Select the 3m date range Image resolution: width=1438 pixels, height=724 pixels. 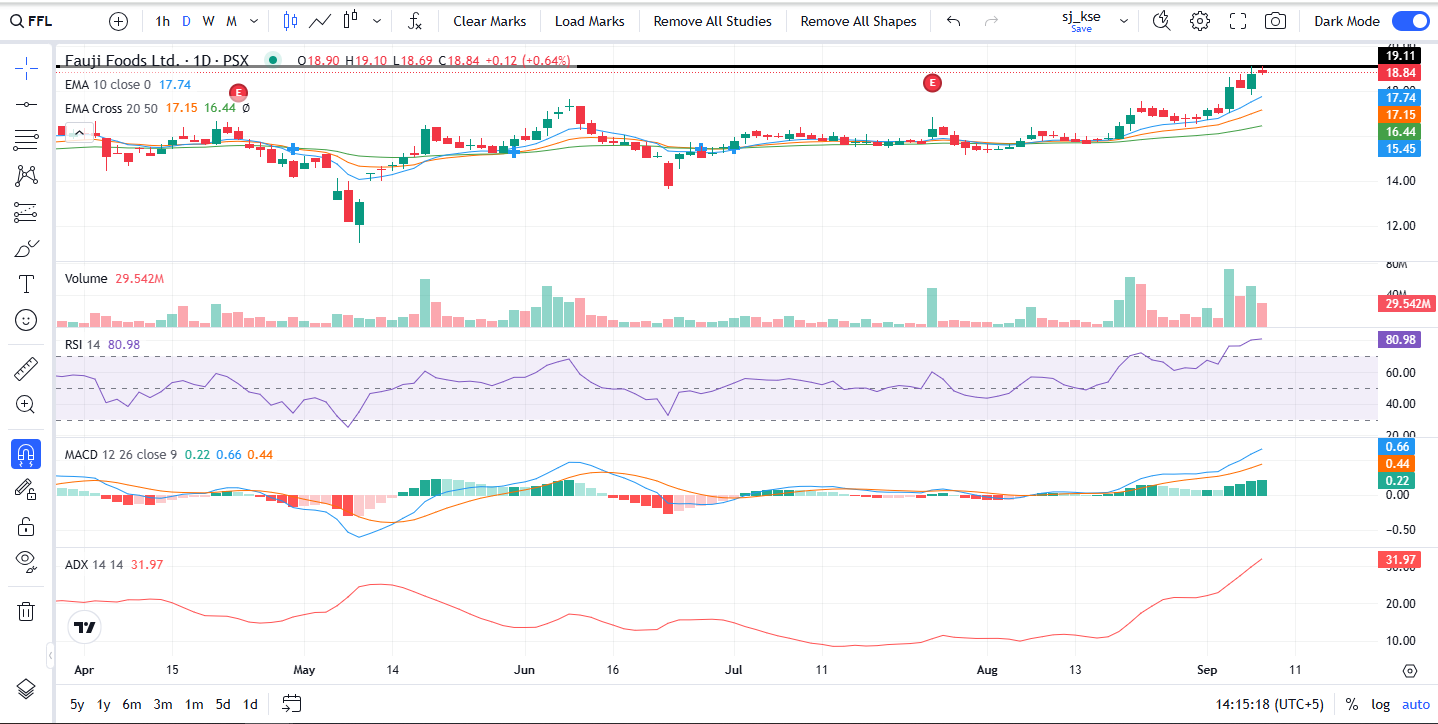[163, 704]
